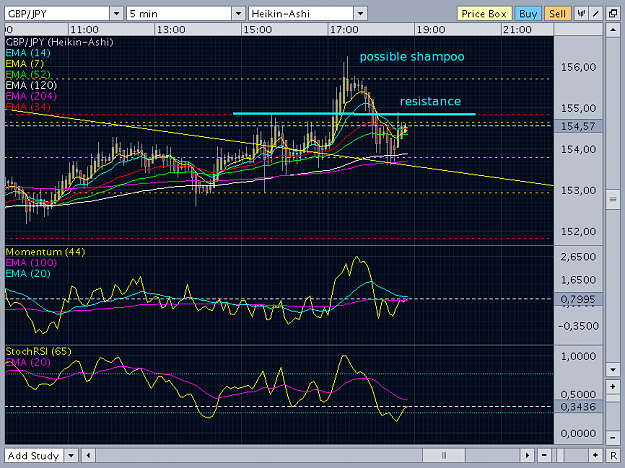Click the orange Sell button
This screenshot has height=468, width=625.
557,14
